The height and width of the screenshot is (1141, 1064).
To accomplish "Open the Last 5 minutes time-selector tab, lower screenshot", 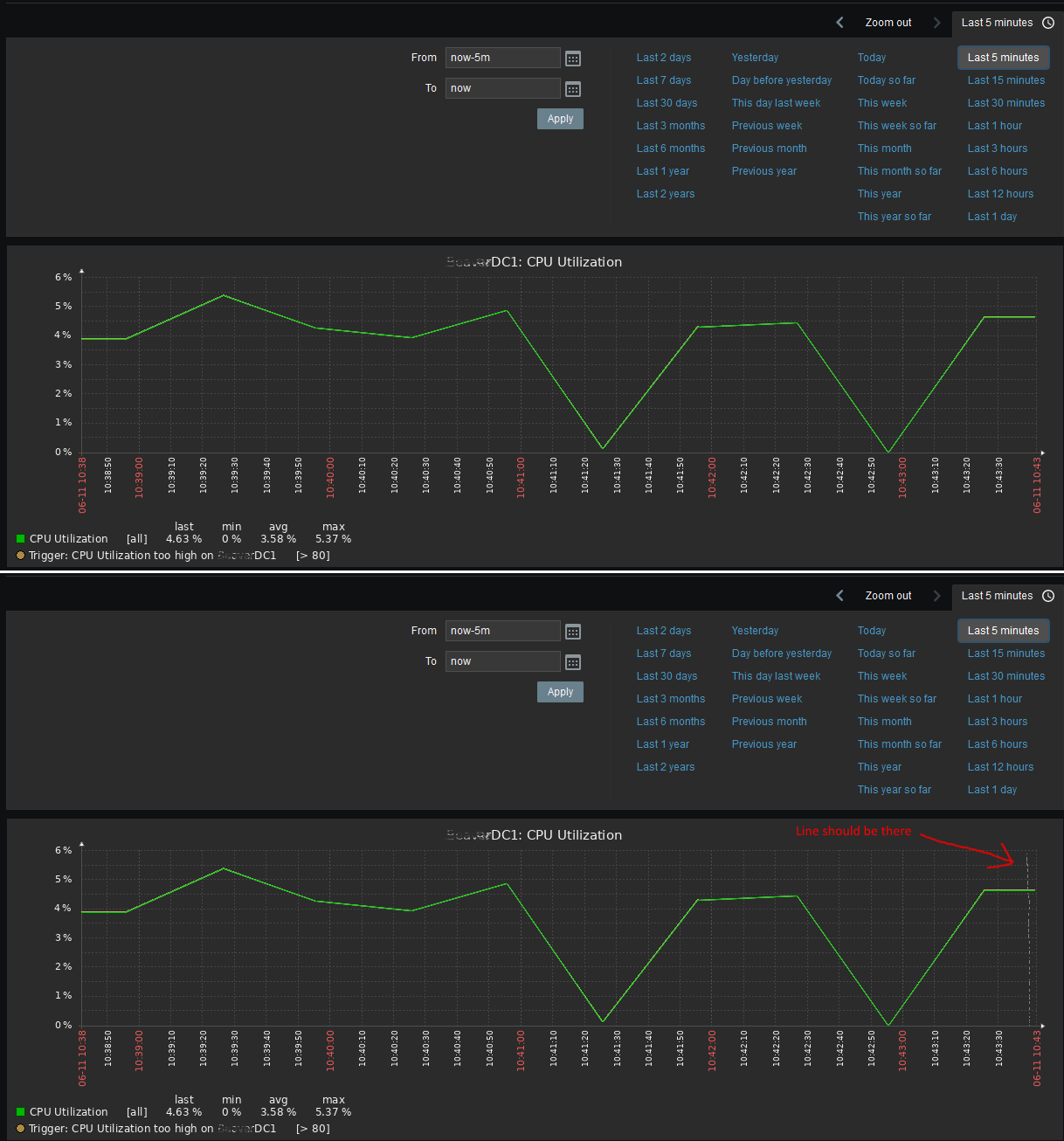I will pos(1007,596).
